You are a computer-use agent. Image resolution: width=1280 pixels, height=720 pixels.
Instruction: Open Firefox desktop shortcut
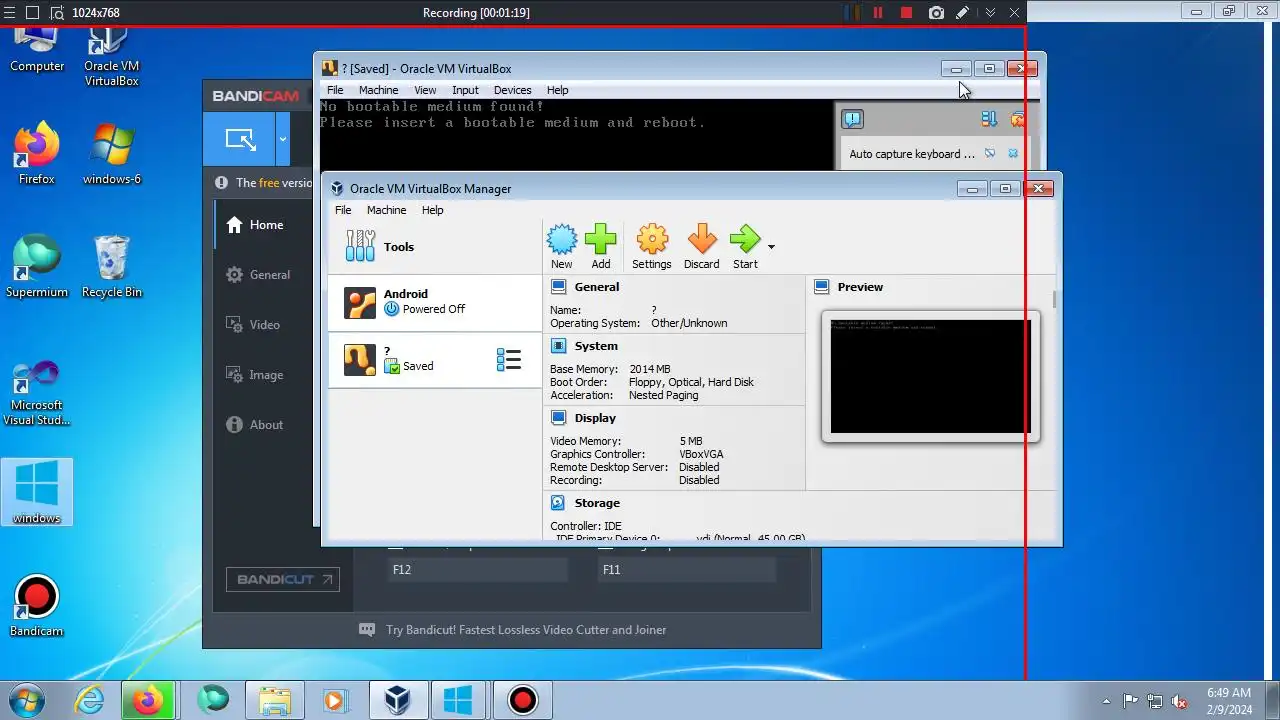[x=37, y=152]
